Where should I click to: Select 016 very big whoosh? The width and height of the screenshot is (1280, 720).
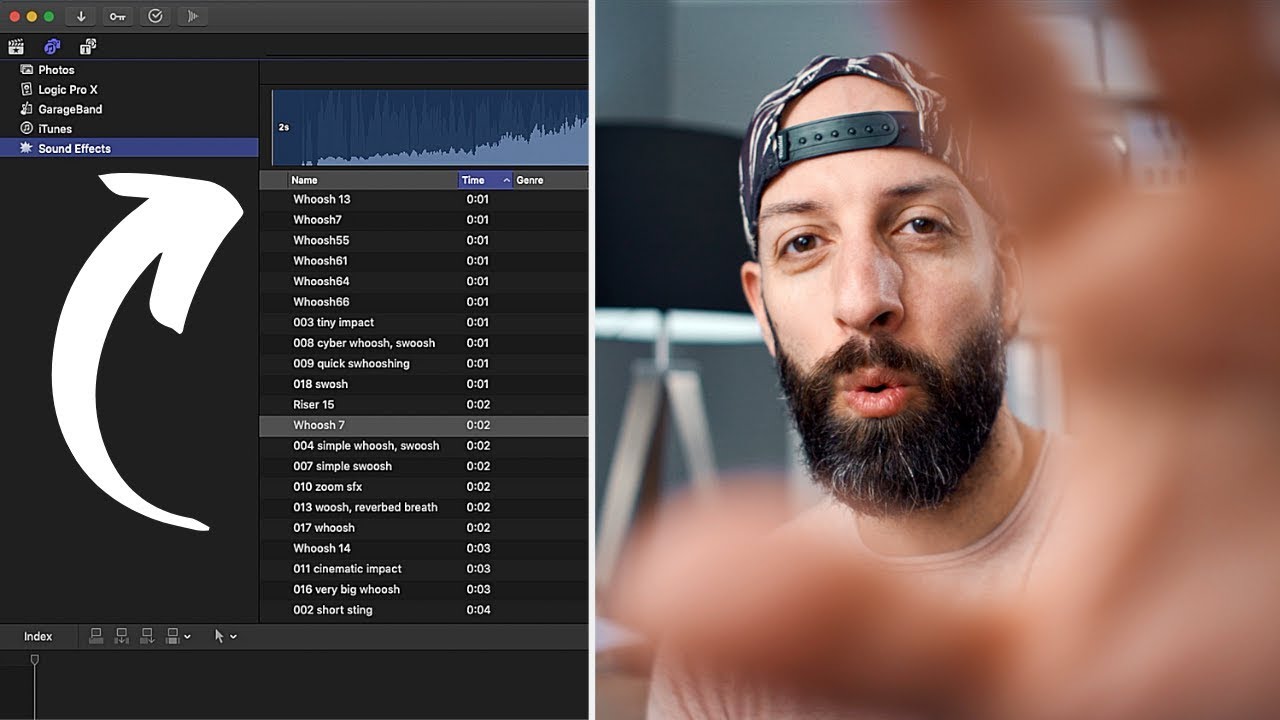[x=424, y=589]
